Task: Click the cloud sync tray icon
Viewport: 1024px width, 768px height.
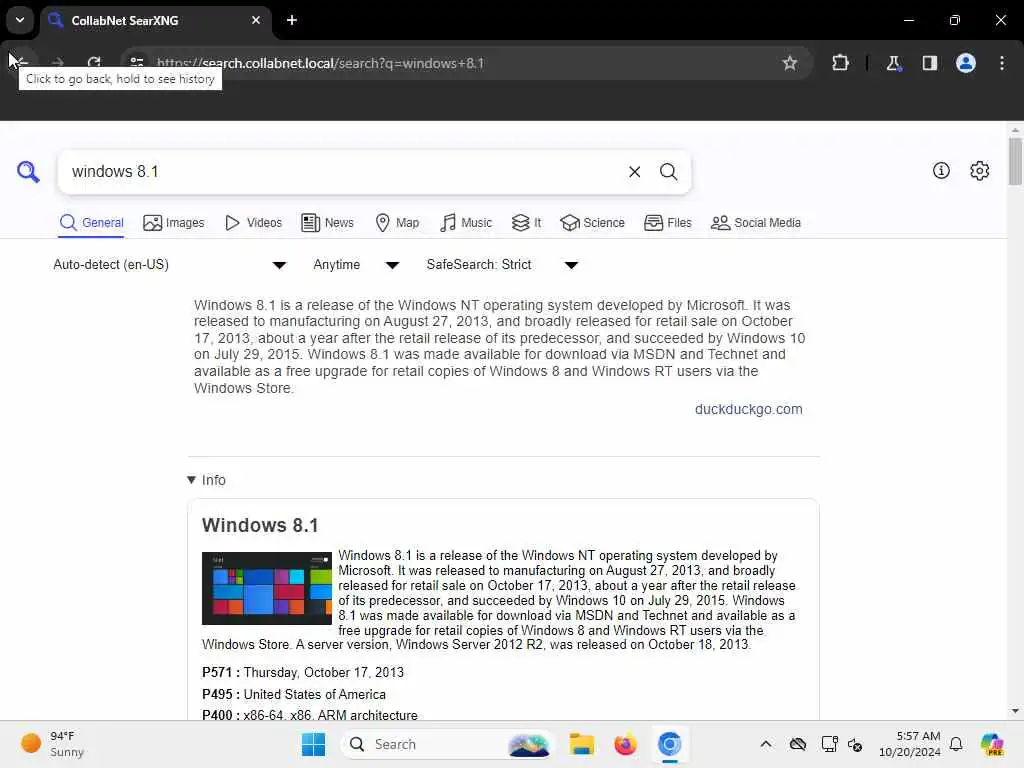Action: (x=797, y=744)
